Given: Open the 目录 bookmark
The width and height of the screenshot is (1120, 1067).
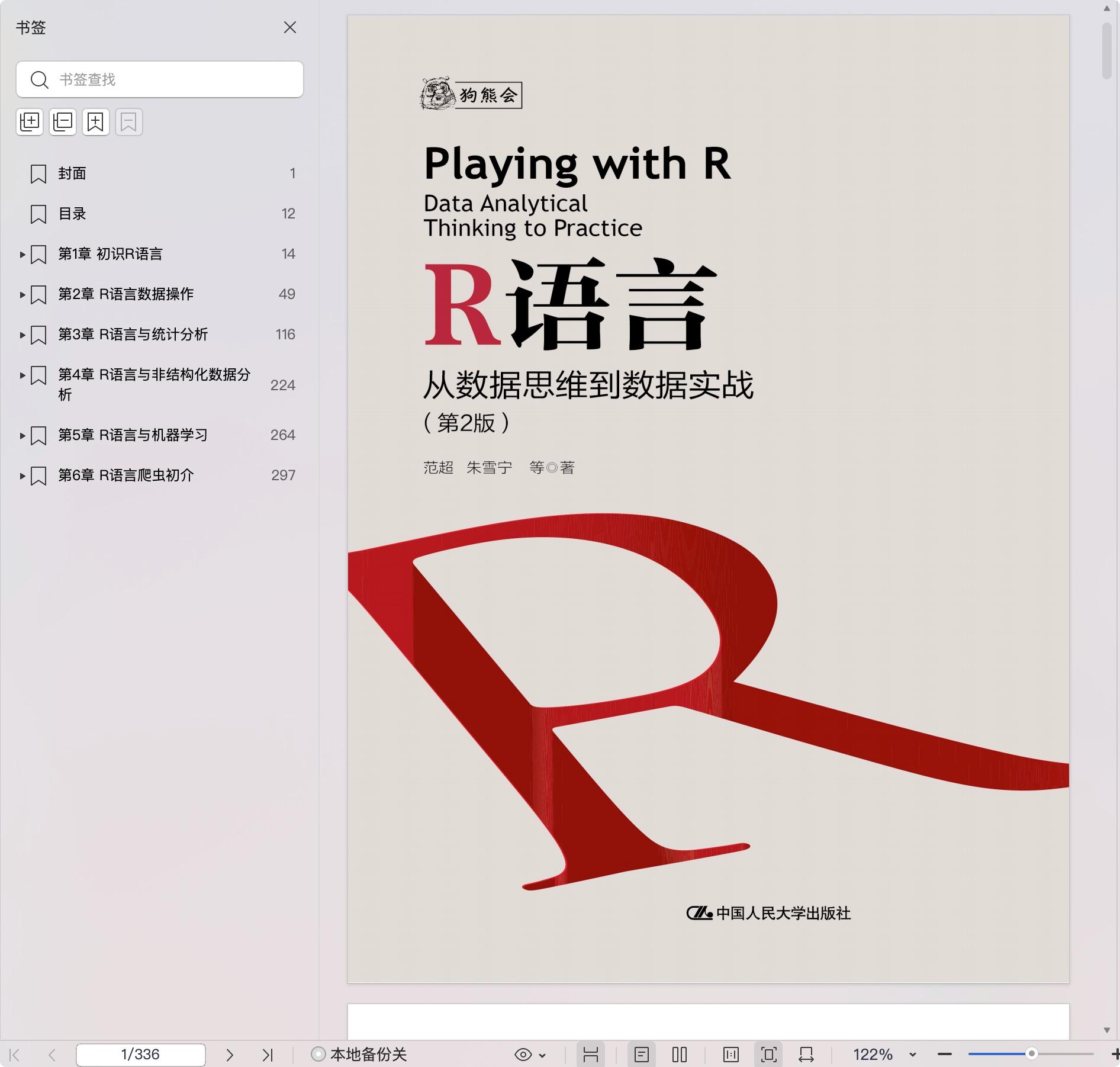Looking at the screenshot, I should (72, 214).
